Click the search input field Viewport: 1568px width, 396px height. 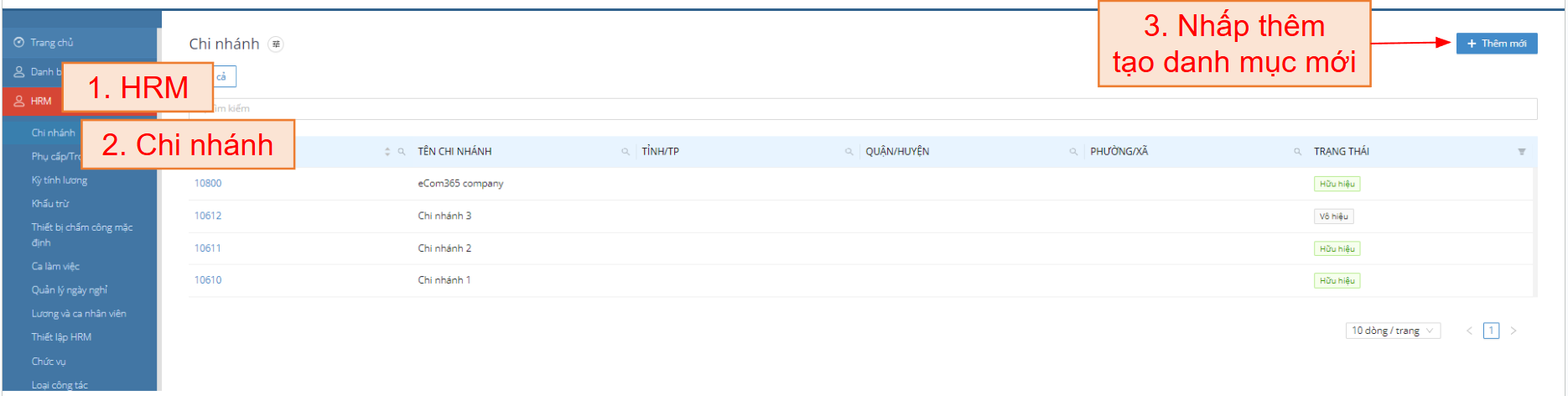click(839, 109)
